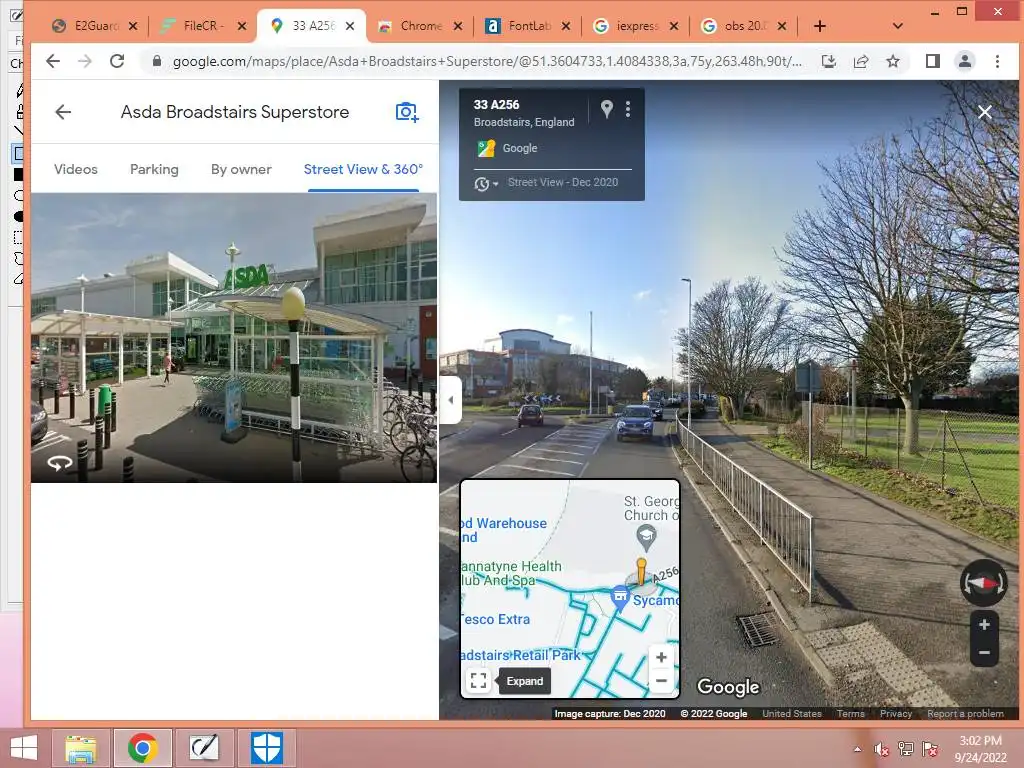The width and height of the screenshot is (1024, 768).
Task: Close the Street View with X button
Action: pyautogui.click(x=985, y=112)
